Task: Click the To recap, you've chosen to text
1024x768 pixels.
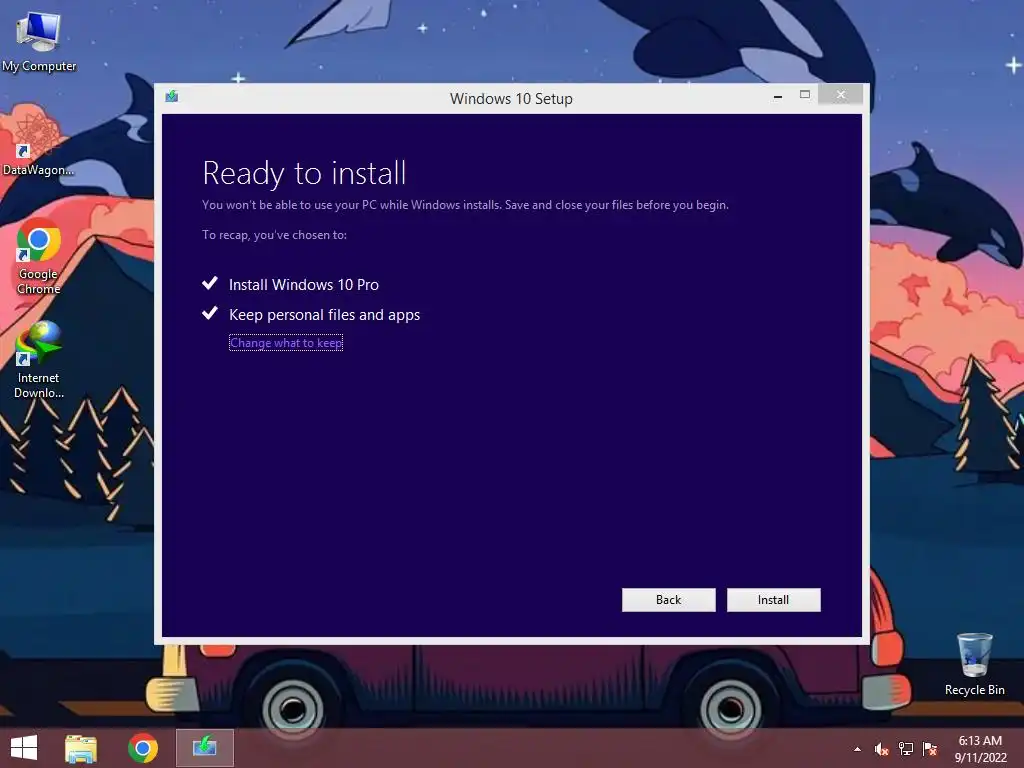Action: tap(274, 235)
